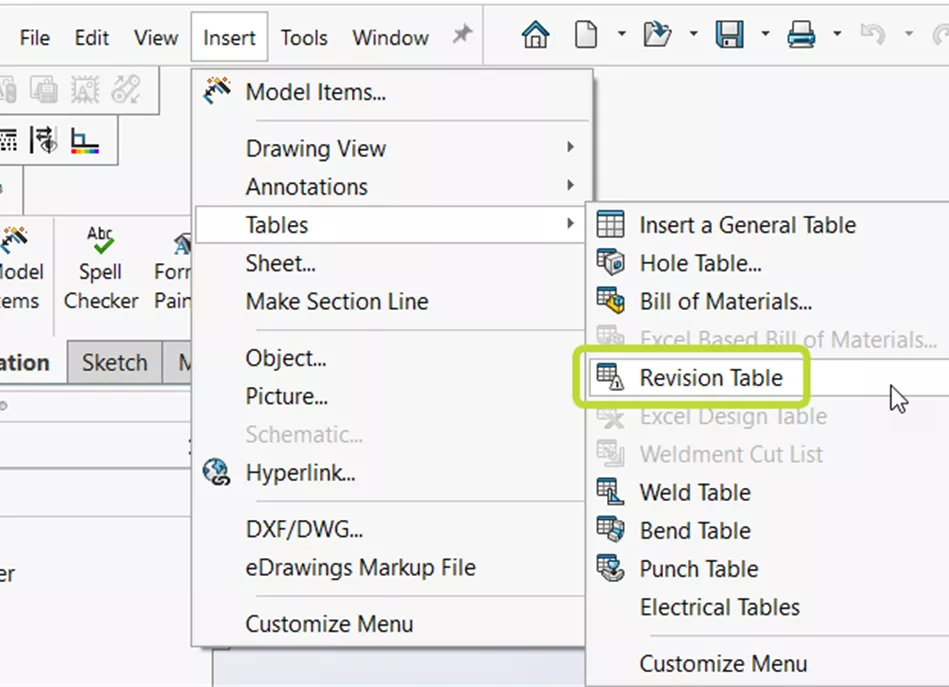The height and width of the screenshot is (687, 949).
Task: Switch to the Sketch tab
Action: coord(114,363)
